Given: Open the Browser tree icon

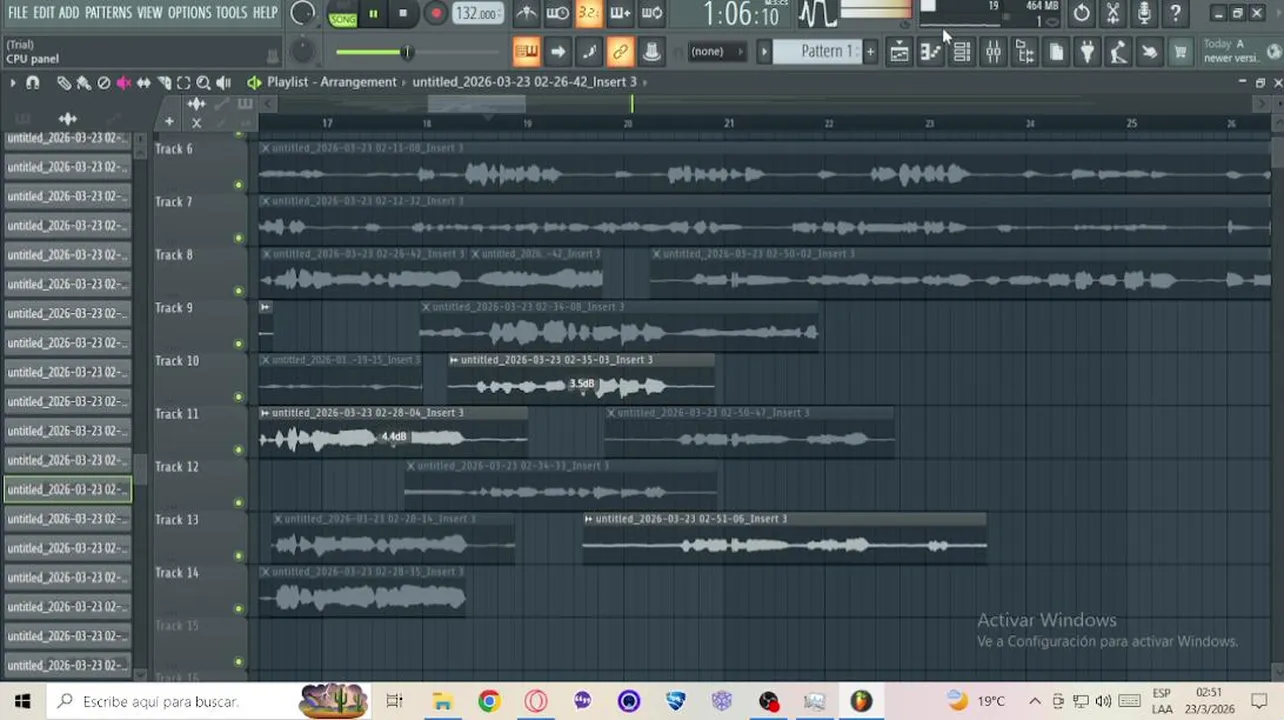Looking at the screenshot, I should [1025, 52].
